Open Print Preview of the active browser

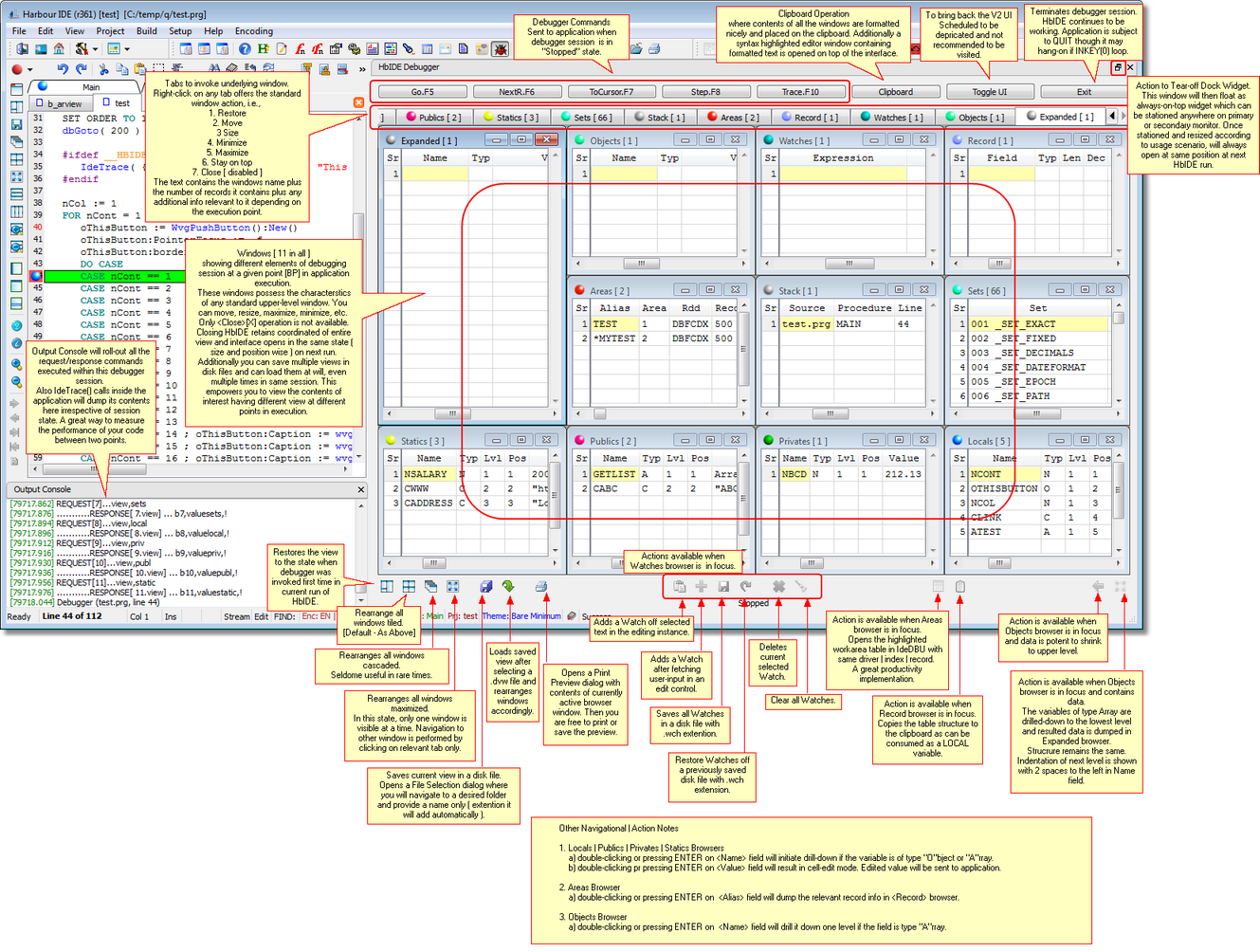(542, 587)
